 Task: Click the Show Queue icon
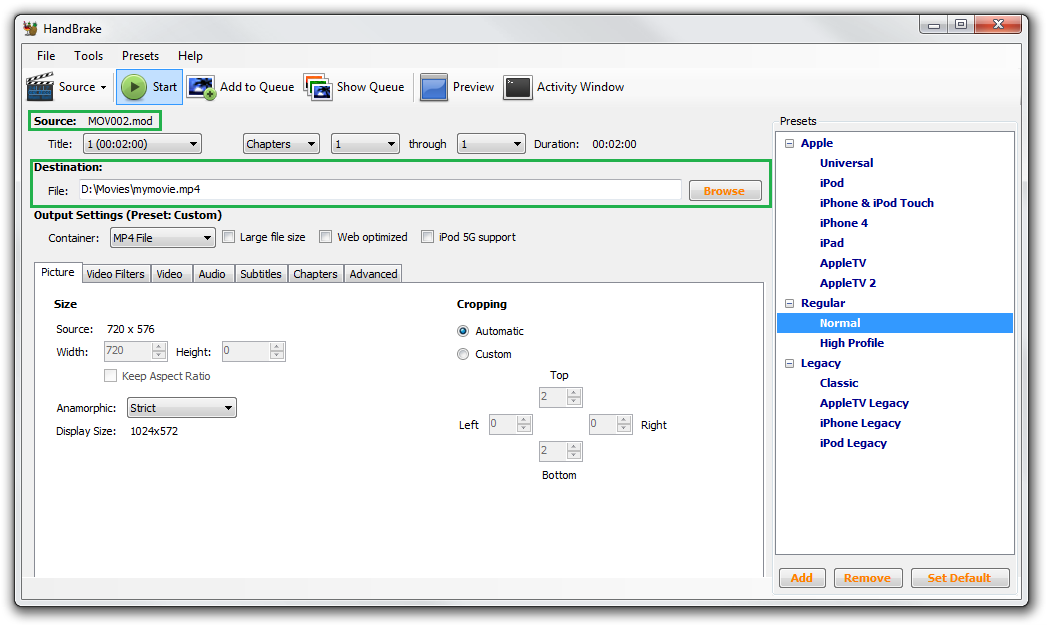point(318,87)
